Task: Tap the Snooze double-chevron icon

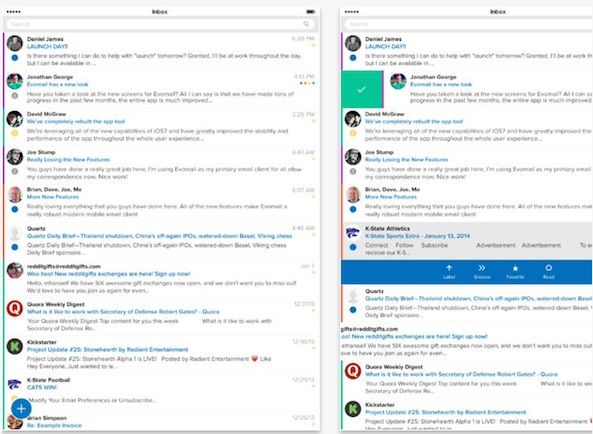Action: pos(482,268)
